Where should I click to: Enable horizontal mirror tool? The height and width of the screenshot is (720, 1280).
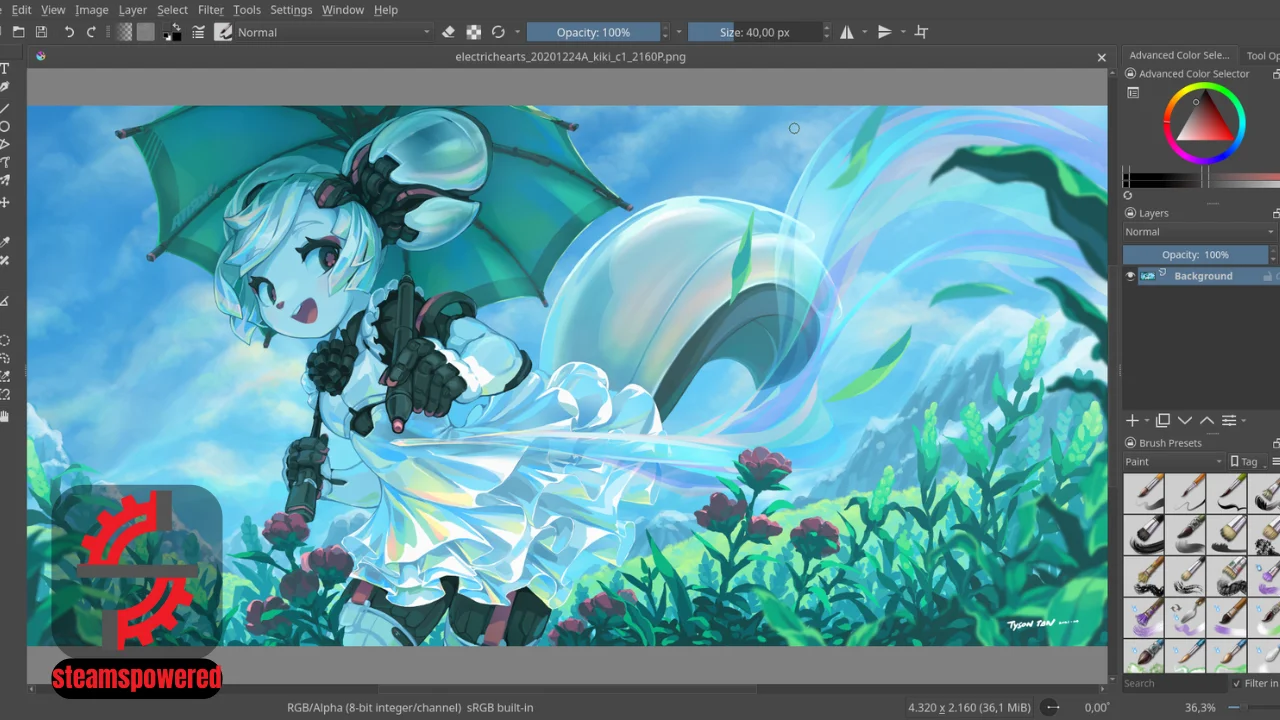[847, 32]
